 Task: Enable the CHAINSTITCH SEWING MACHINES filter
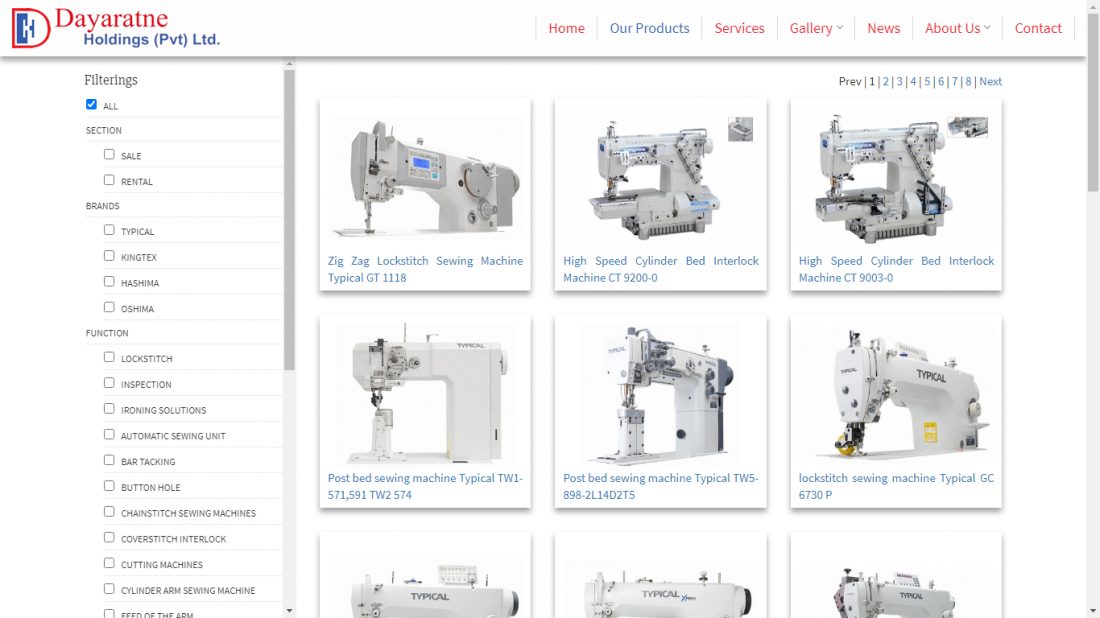tap(109, 512)
